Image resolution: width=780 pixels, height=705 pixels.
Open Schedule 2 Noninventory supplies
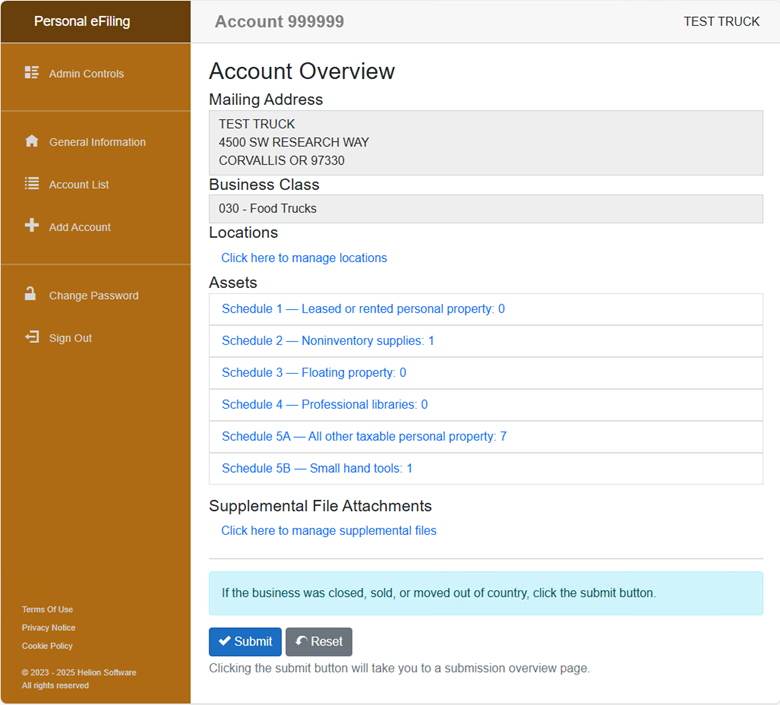pos(328,341)
